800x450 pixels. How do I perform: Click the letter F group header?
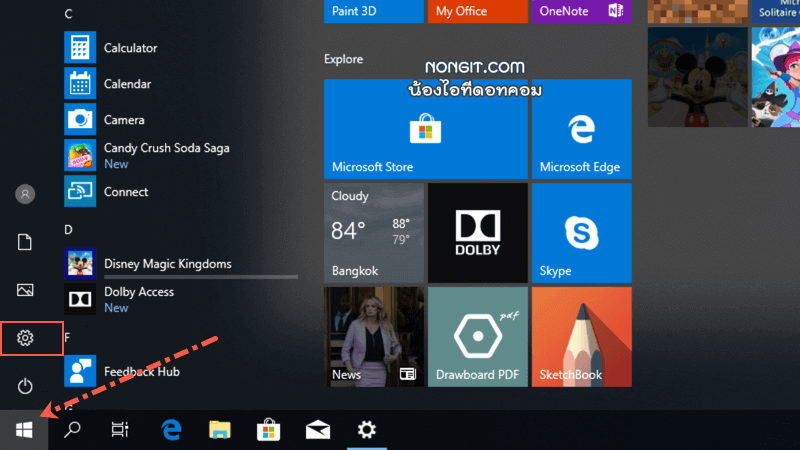pos(67,337)
